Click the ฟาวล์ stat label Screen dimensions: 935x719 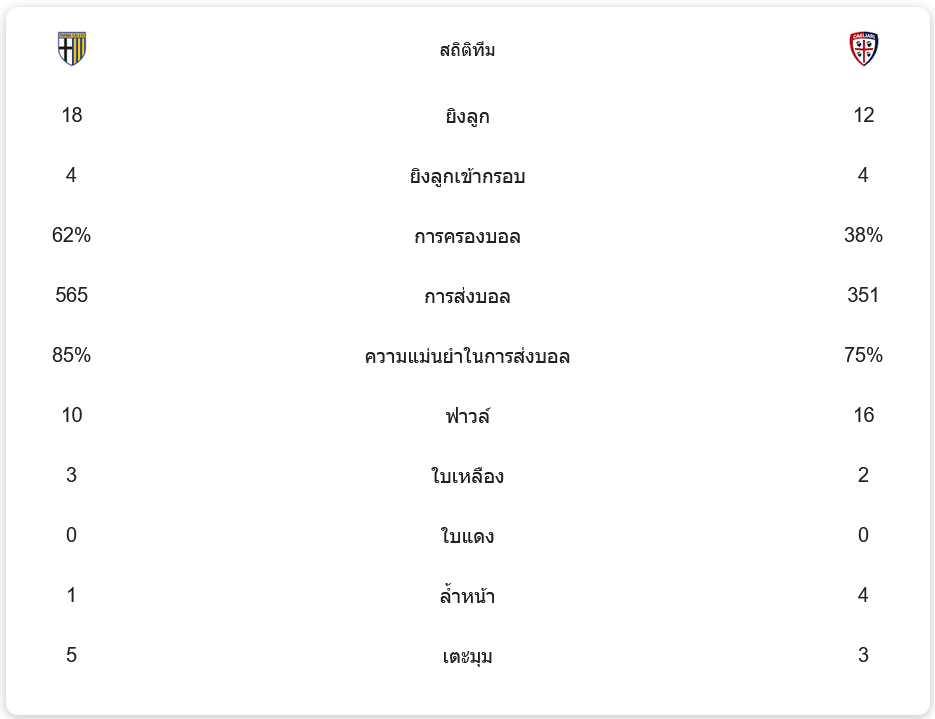(x=468, y=416)
